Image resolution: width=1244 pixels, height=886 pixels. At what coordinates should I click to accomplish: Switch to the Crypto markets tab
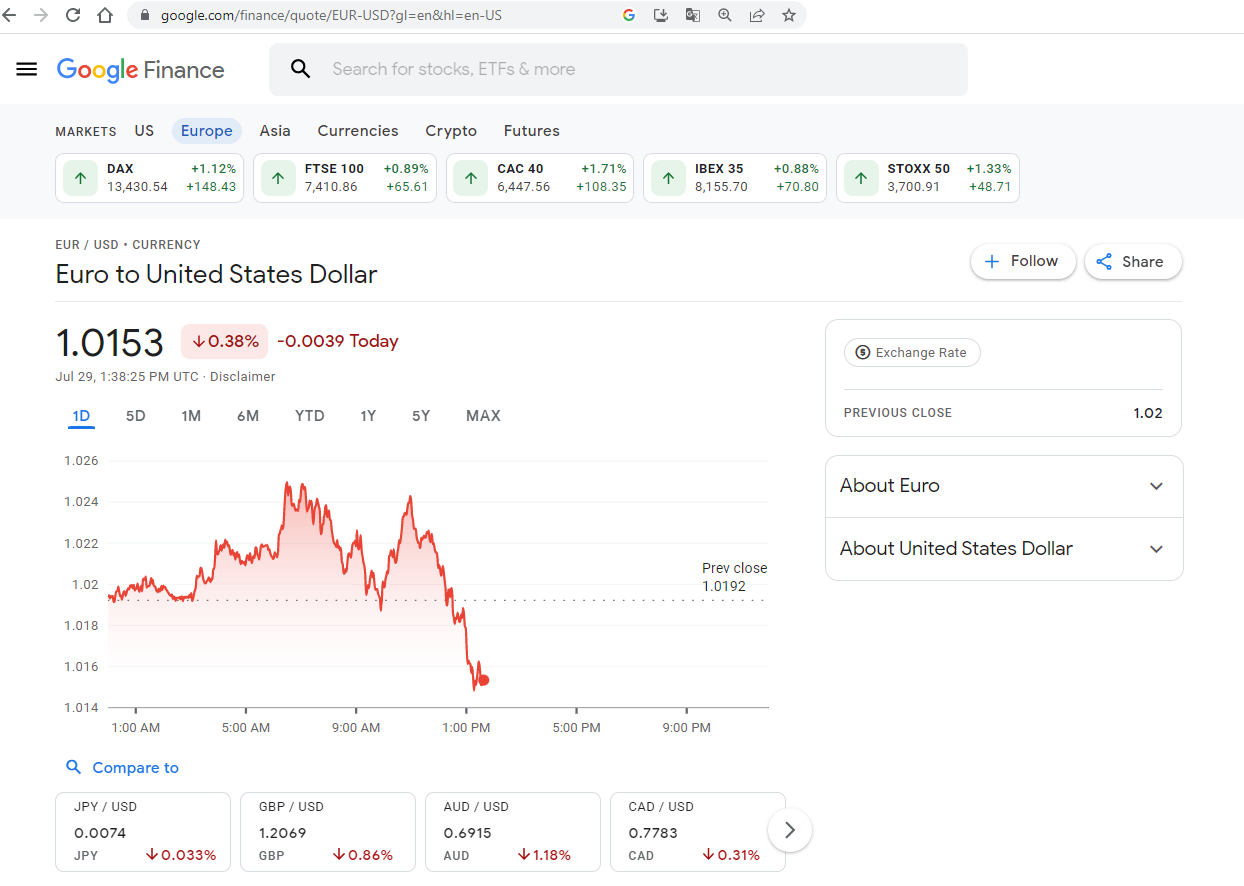point(451,131)
